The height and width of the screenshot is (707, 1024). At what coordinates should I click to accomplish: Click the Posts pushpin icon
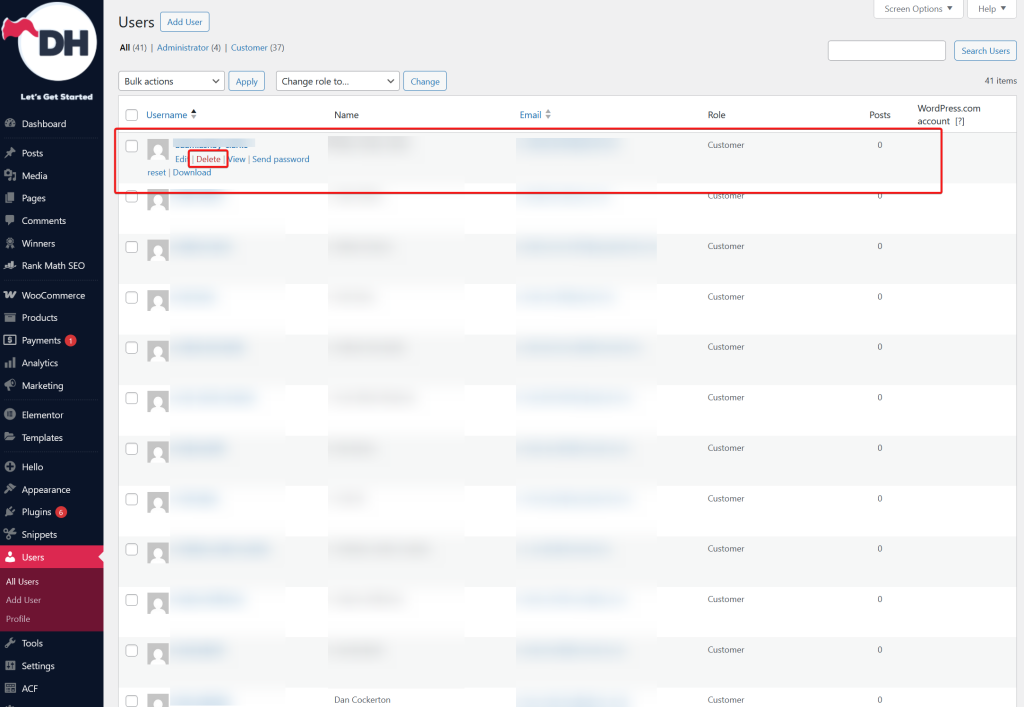(10, 153)
